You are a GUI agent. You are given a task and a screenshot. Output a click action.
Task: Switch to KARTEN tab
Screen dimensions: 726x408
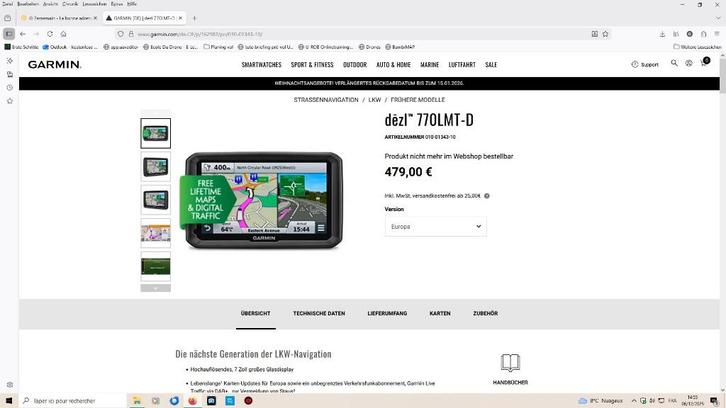click(x=440, y=314)
